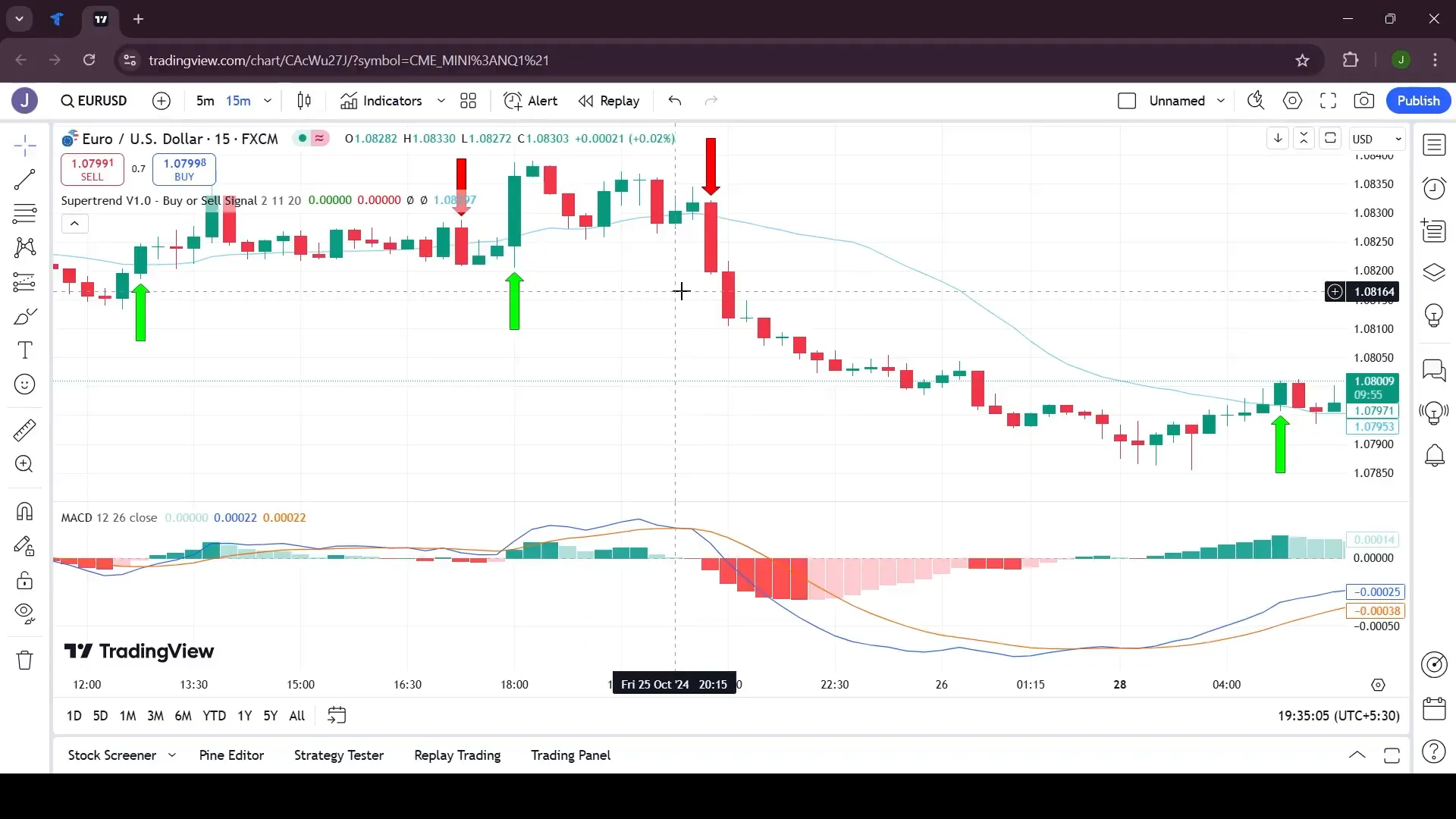Select the YTD date range
Image resolution: width=1456 pixels, height=819 pixels.
click(214, 716)
